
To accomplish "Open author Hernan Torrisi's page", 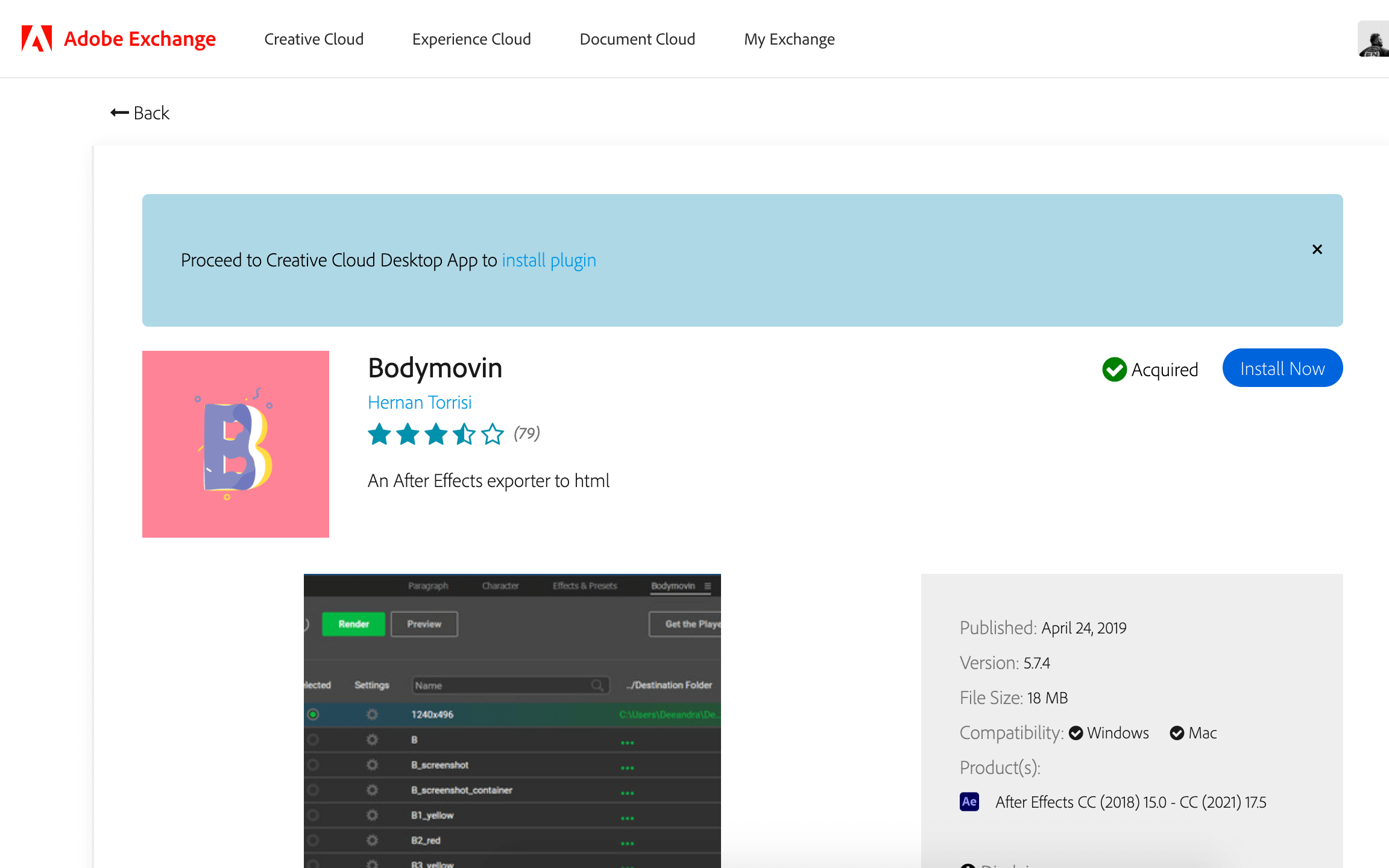I will 420,402.
